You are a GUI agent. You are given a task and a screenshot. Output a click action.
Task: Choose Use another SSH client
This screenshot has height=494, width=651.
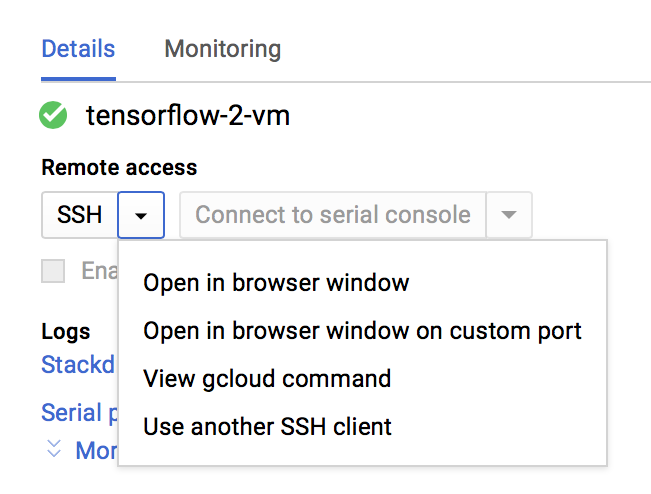pos(267,427)
